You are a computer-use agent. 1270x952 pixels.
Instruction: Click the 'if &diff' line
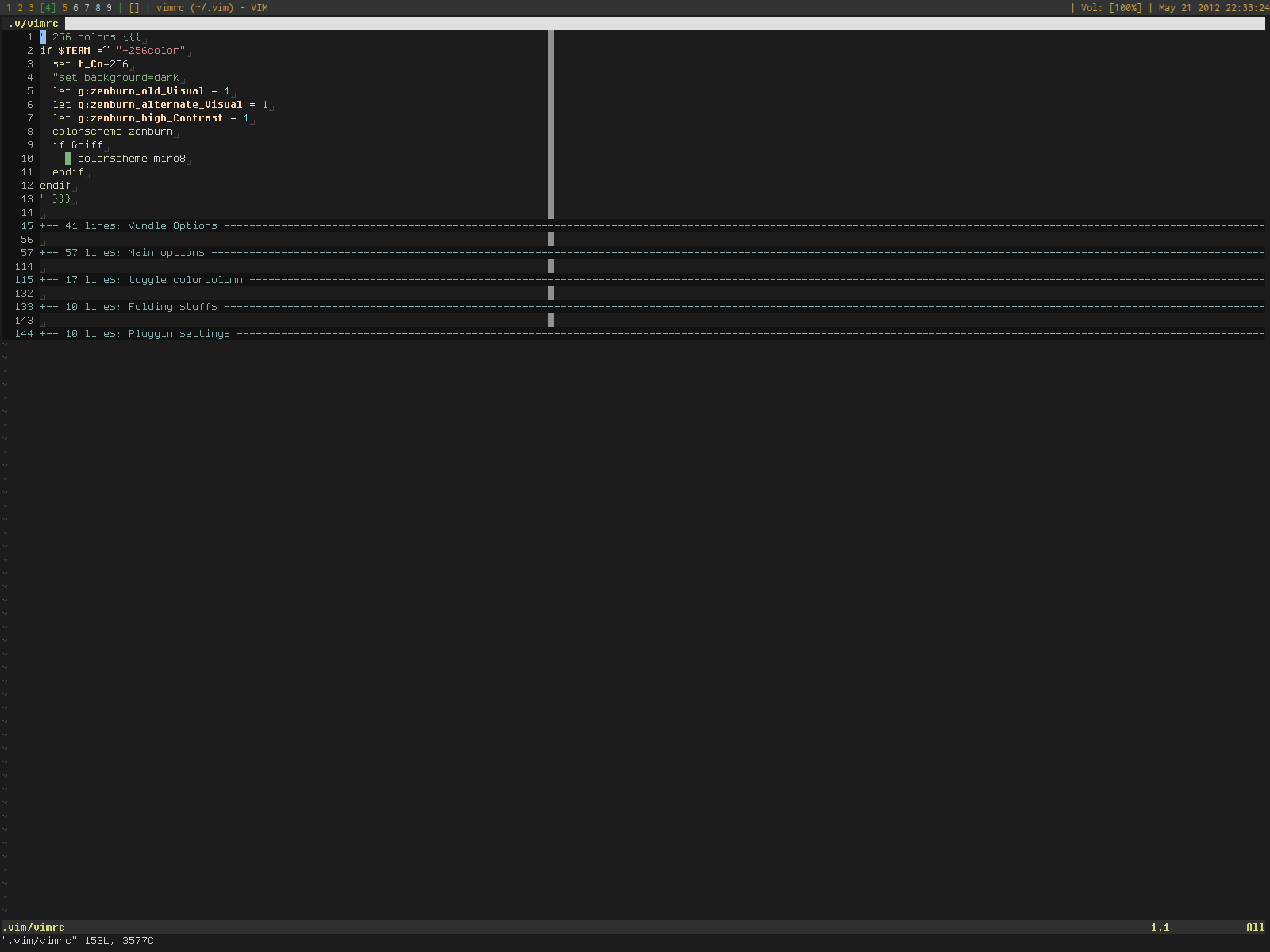[78, 145]
